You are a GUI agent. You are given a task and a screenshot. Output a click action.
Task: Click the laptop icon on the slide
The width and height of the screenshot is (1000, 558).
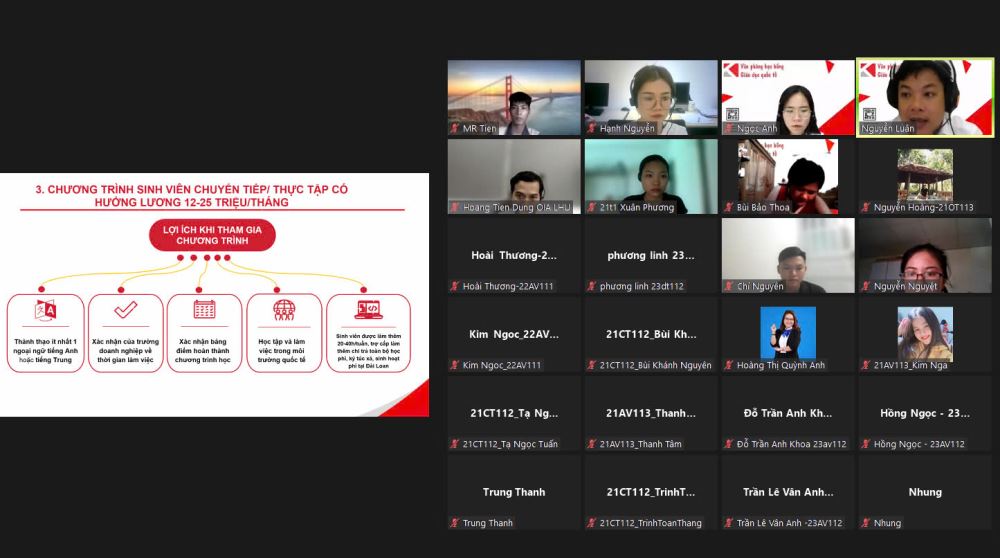coord(368,308)
